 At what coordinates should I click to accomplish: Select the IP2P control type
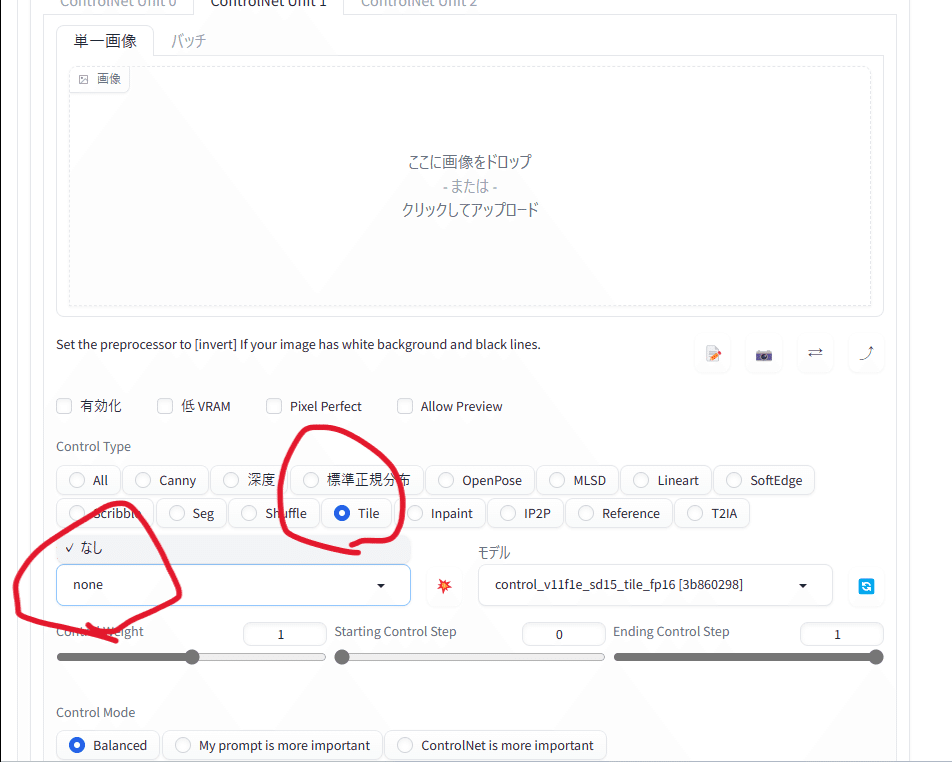coord(525,513)
